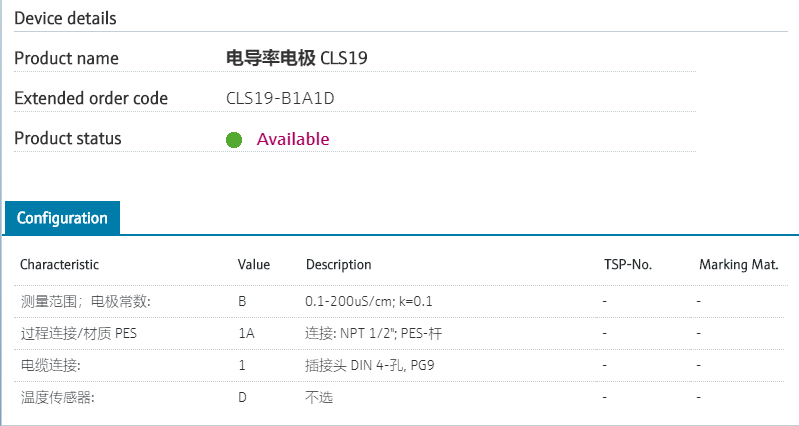This screenshot has width=799, height=426.
Task: Click the Device details heading
Action: click(65, 19)
